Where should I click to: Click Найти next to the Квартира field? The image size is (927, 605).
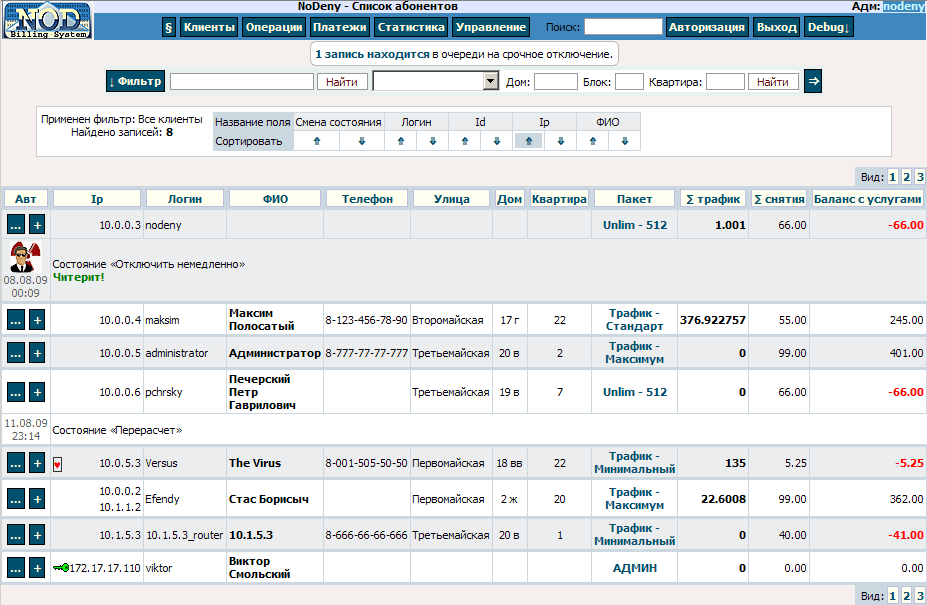click(x=773, y=82)
